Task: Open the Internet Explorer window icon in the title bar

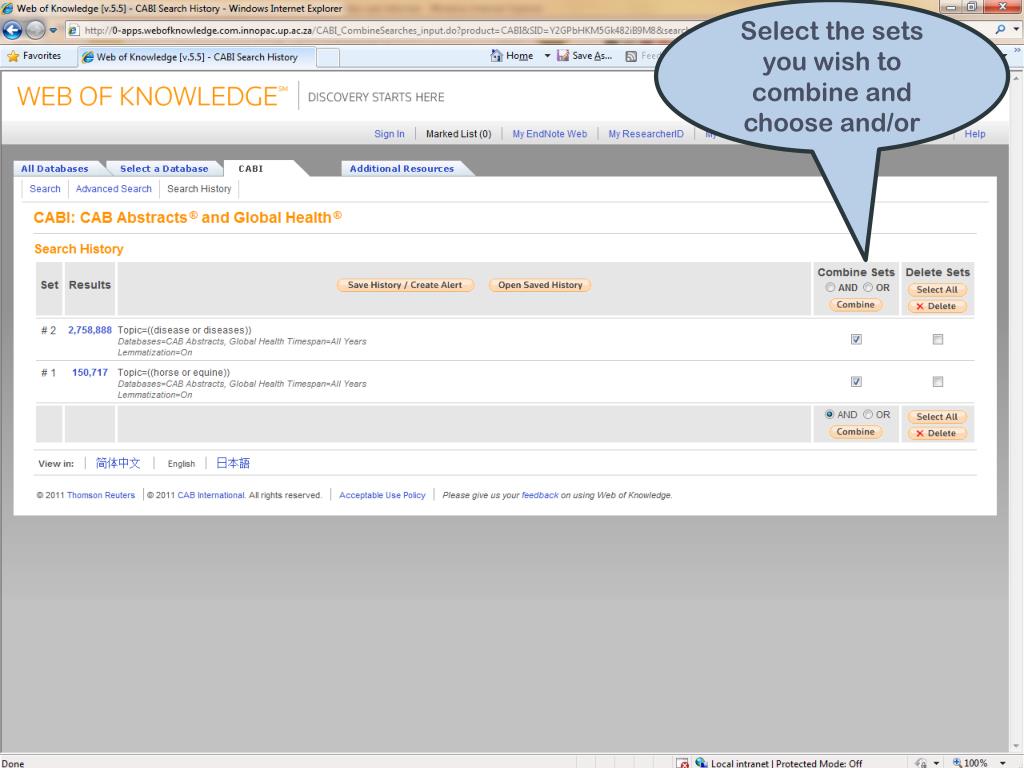Action: coord(7,8)
